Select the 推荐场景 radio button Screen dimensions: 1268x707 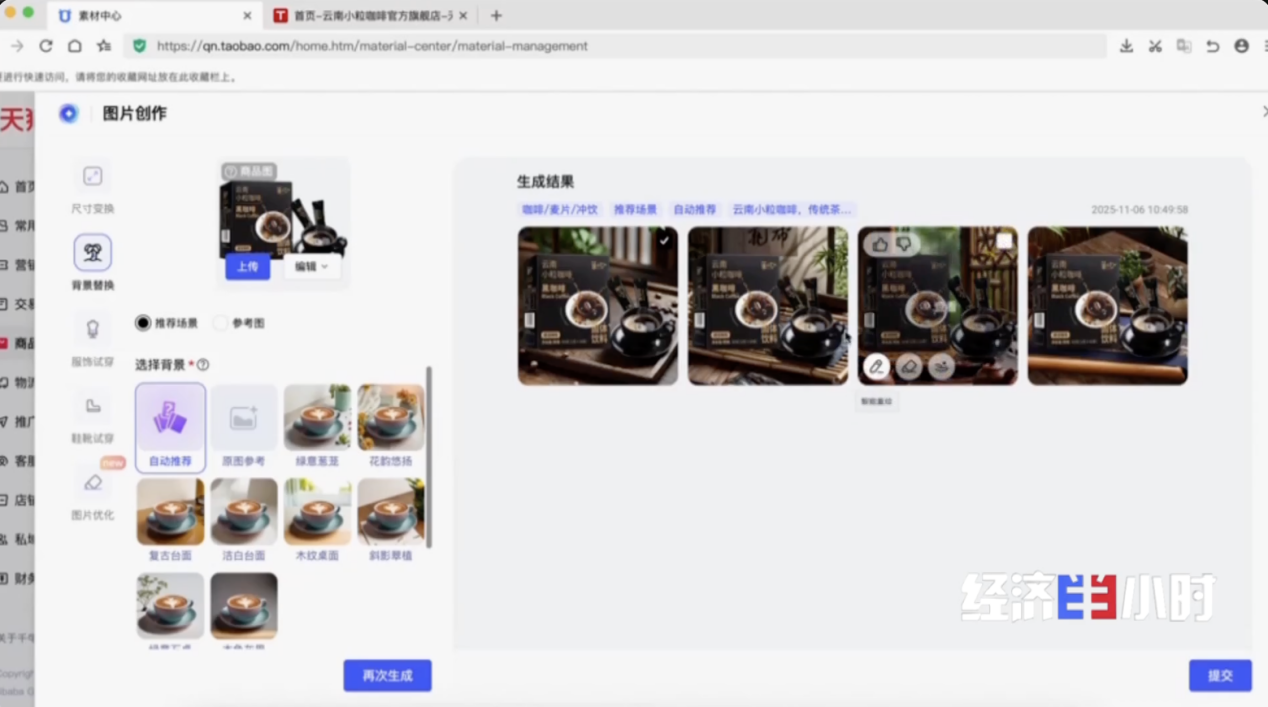(143, 323)
